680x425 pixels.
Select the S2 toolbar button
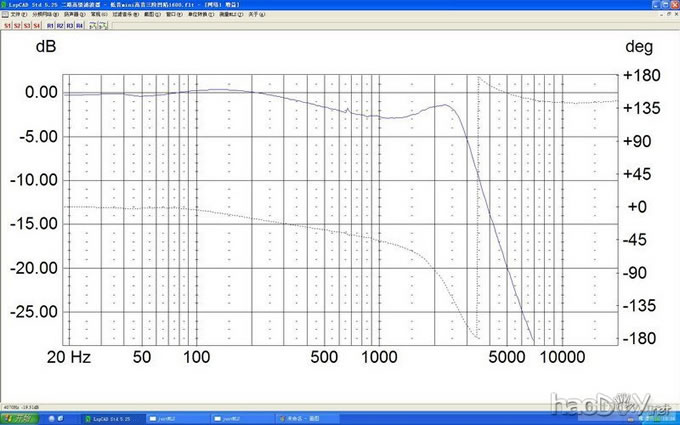pos(17,24)
